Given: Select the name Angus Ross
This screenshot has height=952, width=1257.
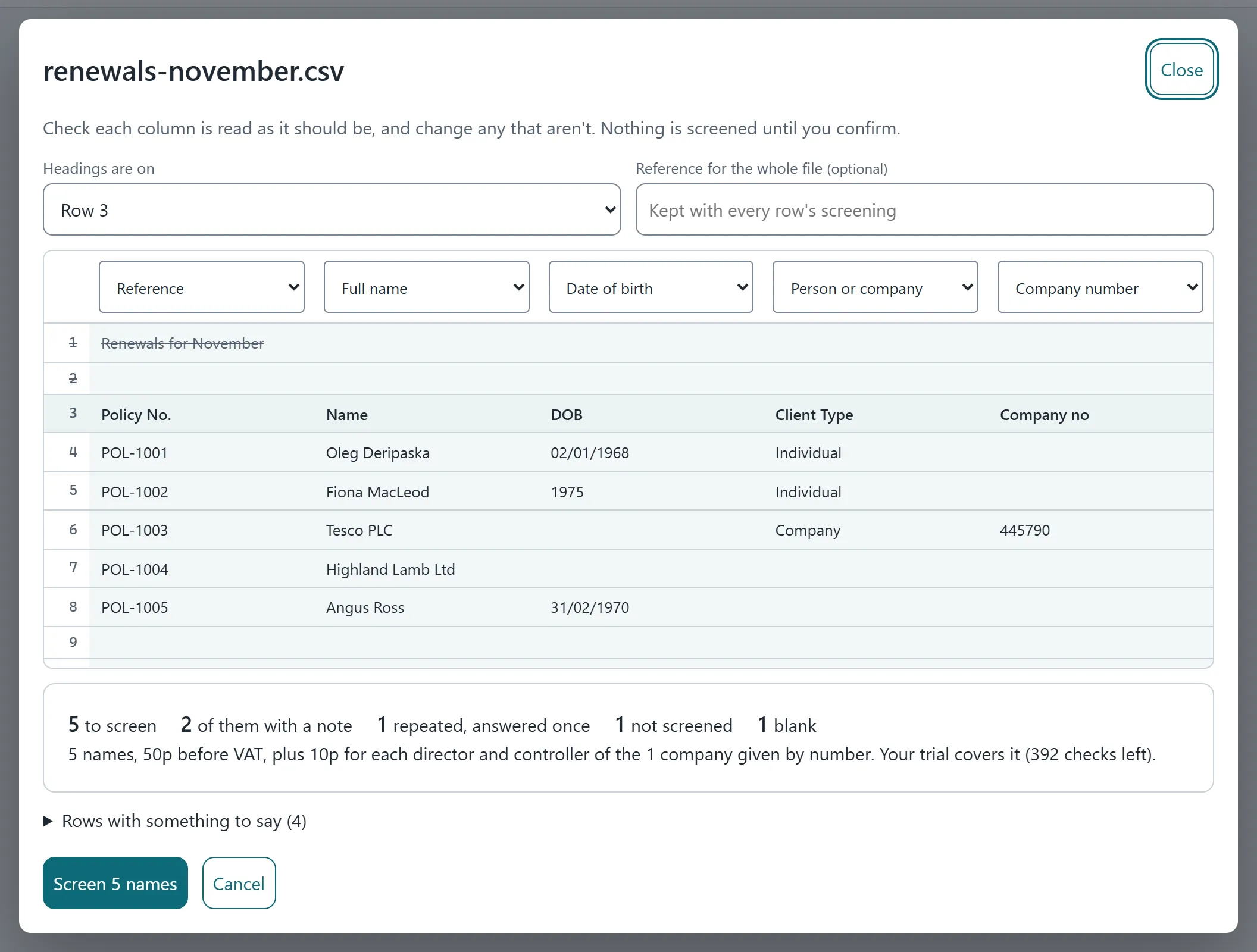Looking at the screenshot, I should [365, 607].
